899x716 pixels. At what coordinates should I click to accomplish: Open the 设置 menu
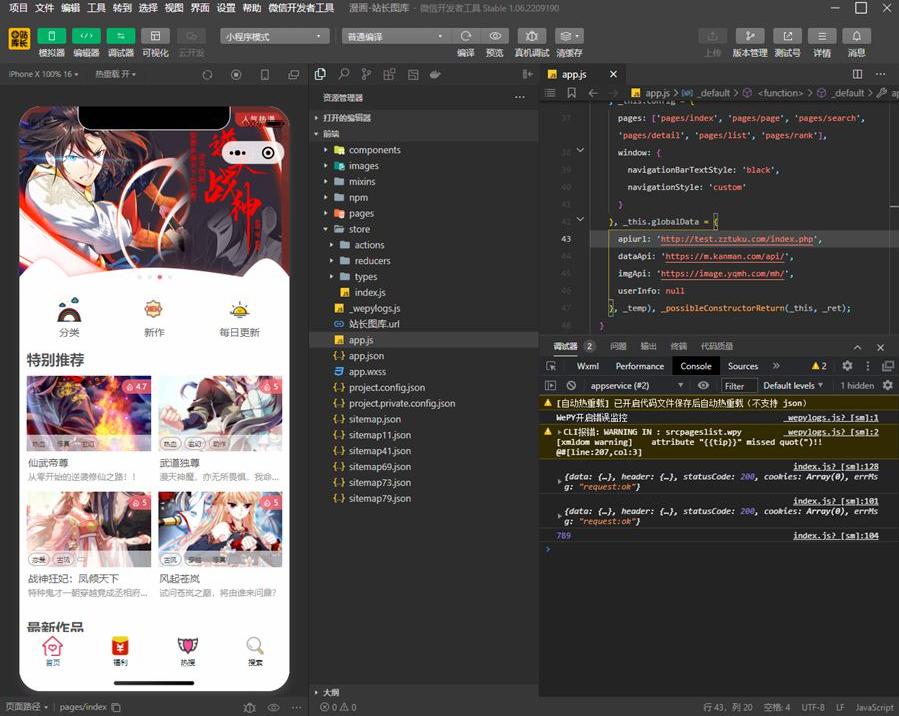(225, 7)
